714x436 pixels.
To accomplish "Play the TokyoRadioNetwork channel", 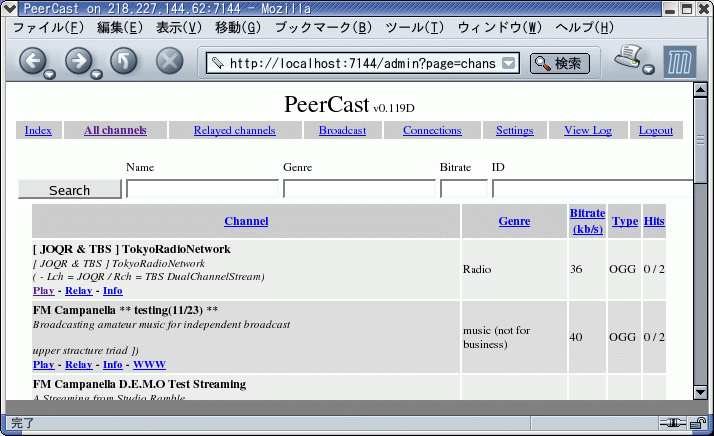I will [43, 291].
